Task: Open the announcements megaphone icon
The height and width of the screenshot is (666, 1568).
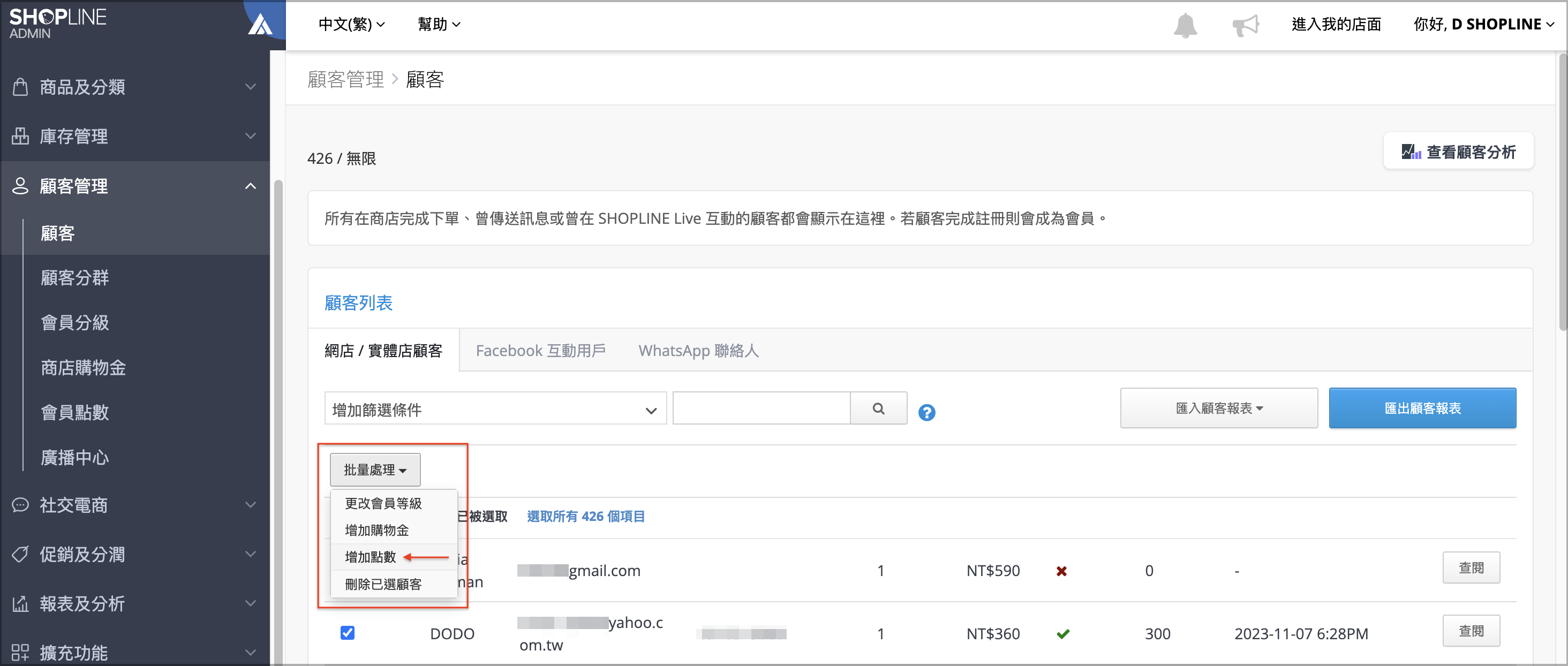Action: point(1246,25)
